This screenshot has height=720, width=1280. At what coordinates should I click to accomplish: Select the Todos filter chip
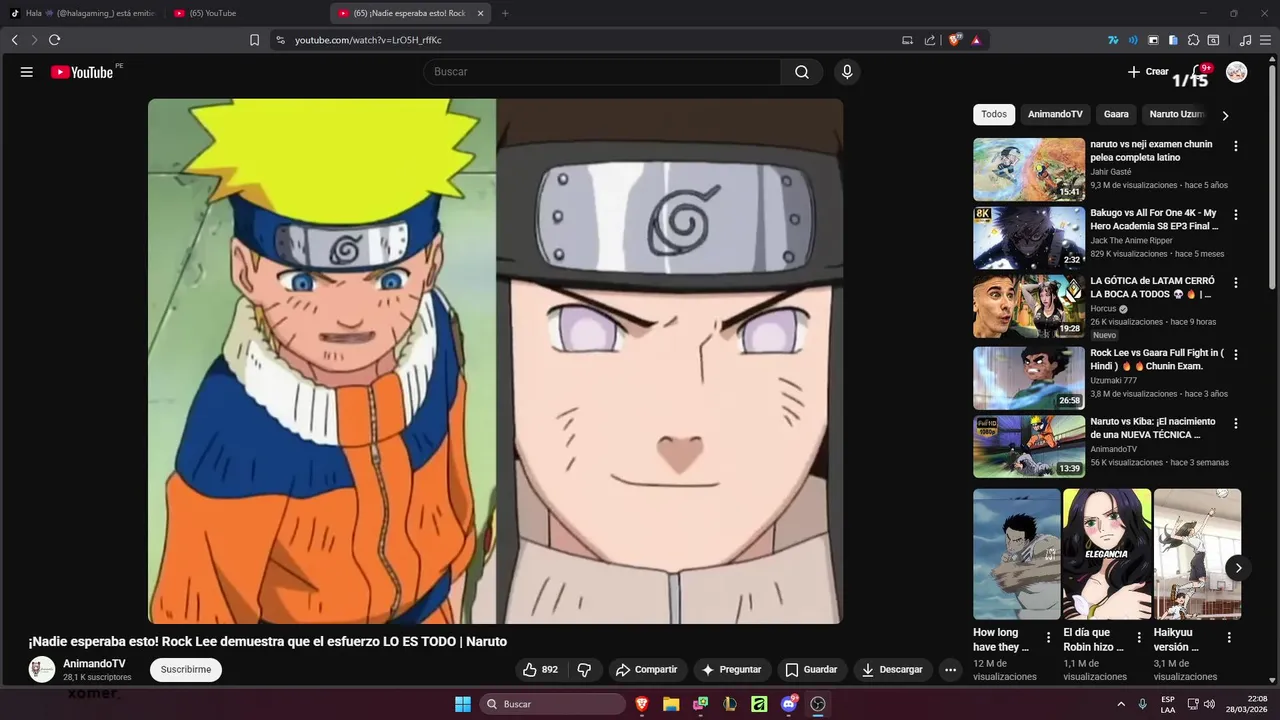point(994,114)
